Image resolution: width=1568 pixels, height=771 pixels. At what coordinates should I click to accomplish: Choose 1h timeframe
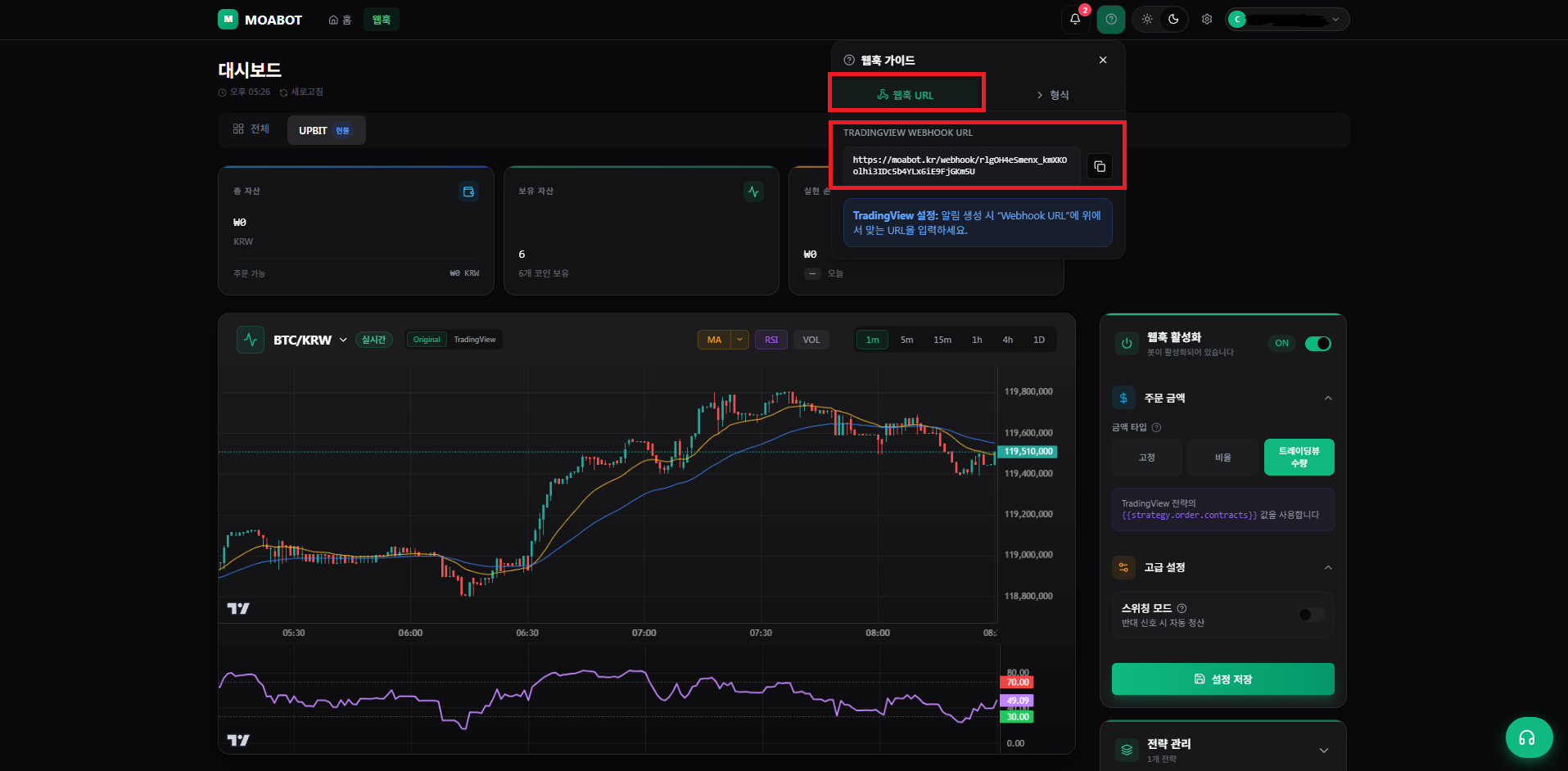tap(977, 340)
